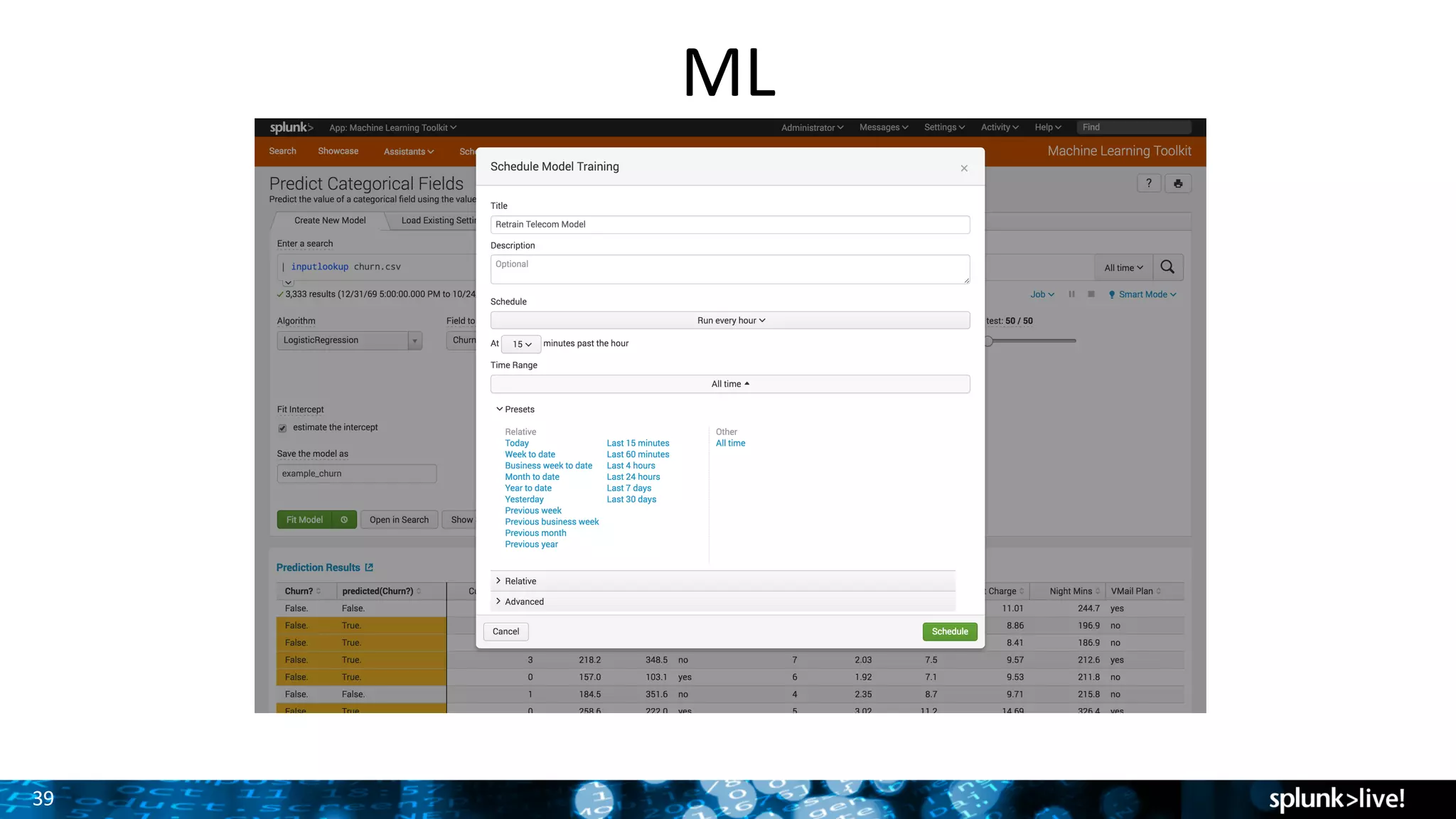Click the Splunk logo
The image size is (1456, 819).
[291, 127]
